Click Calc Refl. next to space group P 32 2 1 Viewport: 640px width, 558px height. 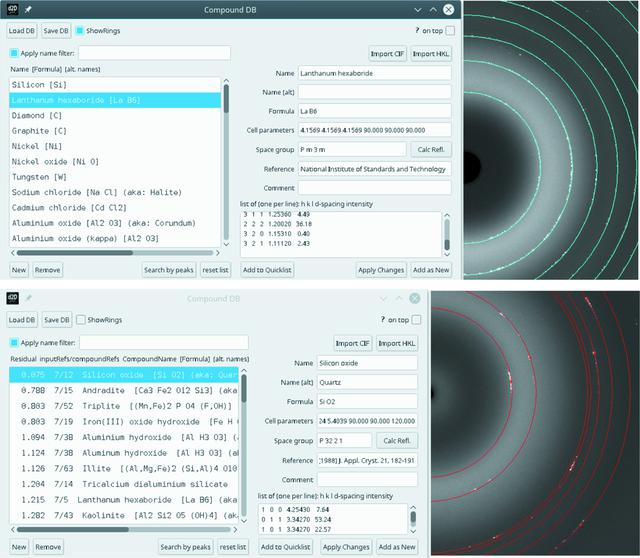[397, 440]
